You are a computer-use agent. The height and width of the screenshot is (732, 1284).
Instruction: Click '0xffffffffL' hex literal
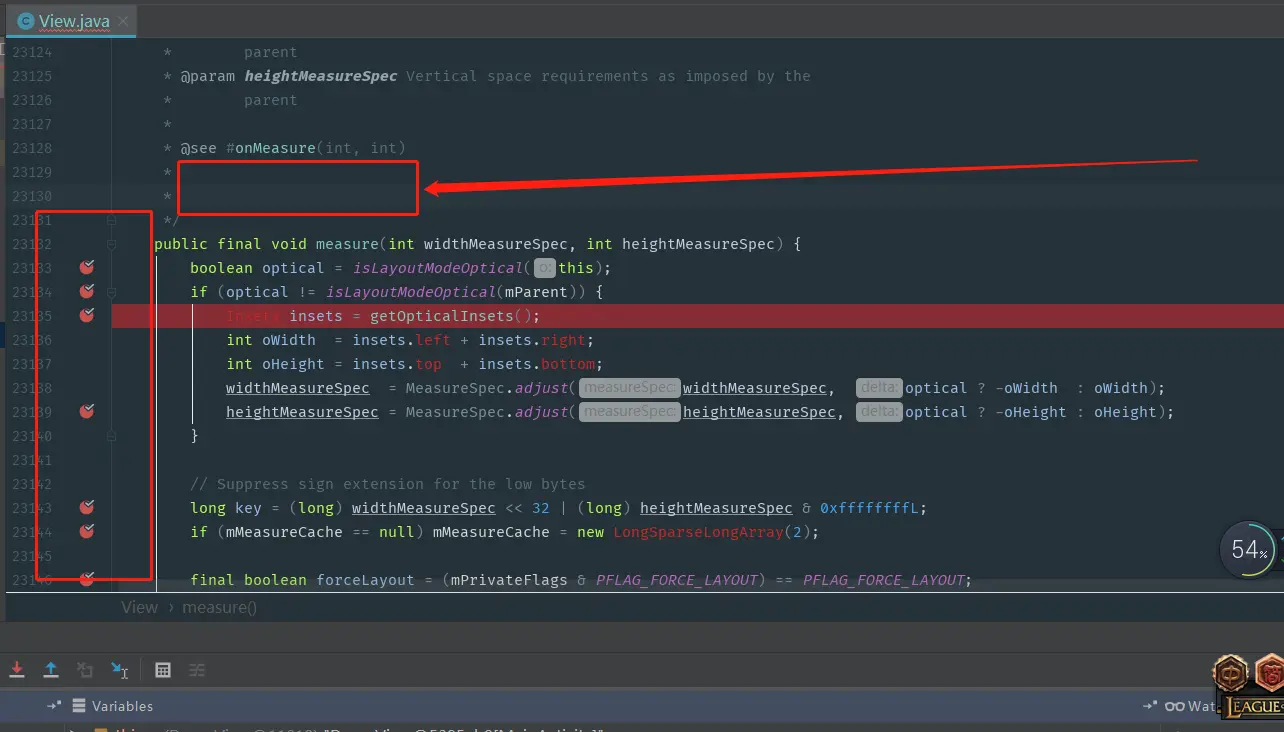point(869,508)
